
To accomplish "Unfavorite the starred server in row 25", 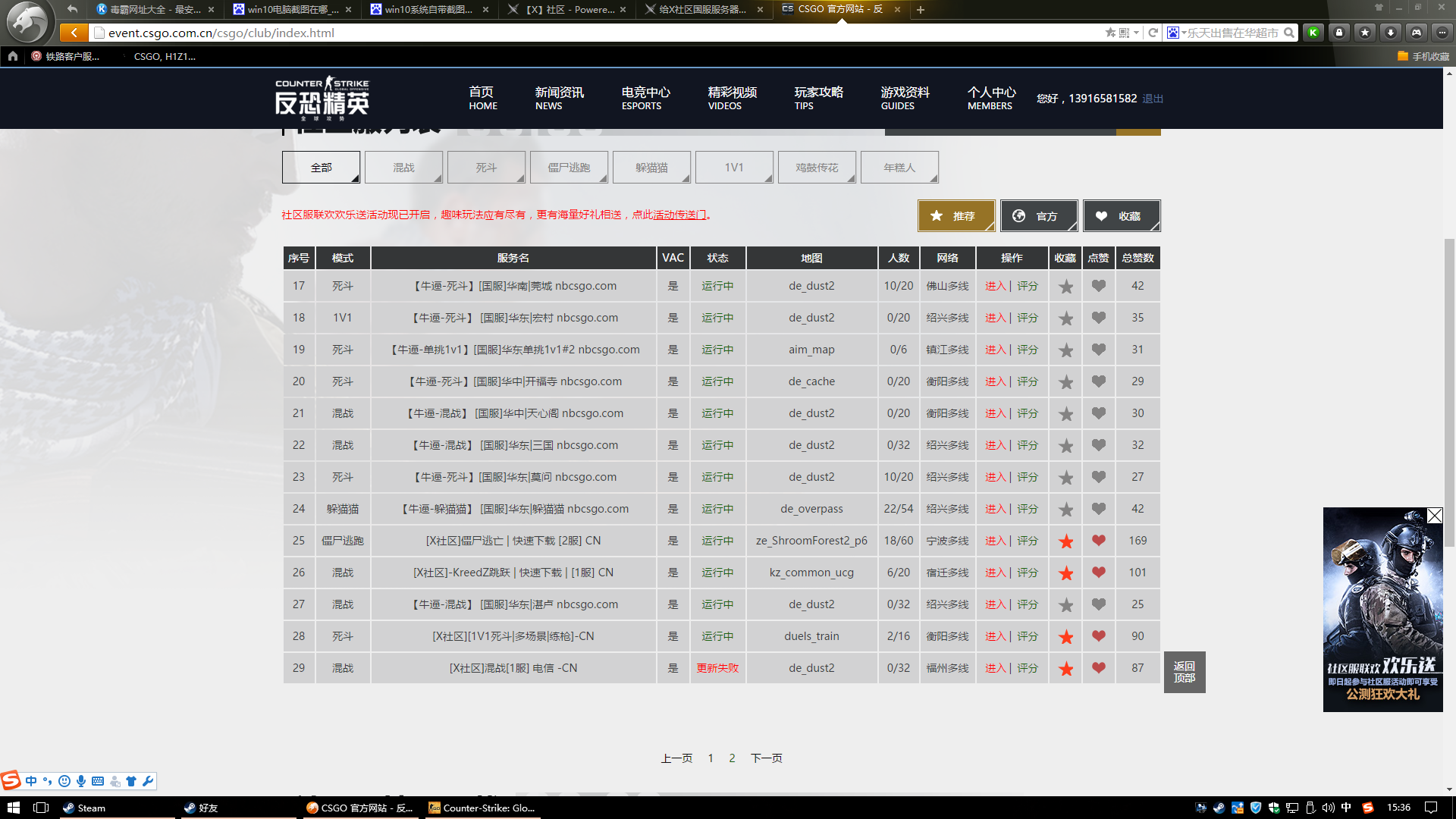I will (1065, 541).
